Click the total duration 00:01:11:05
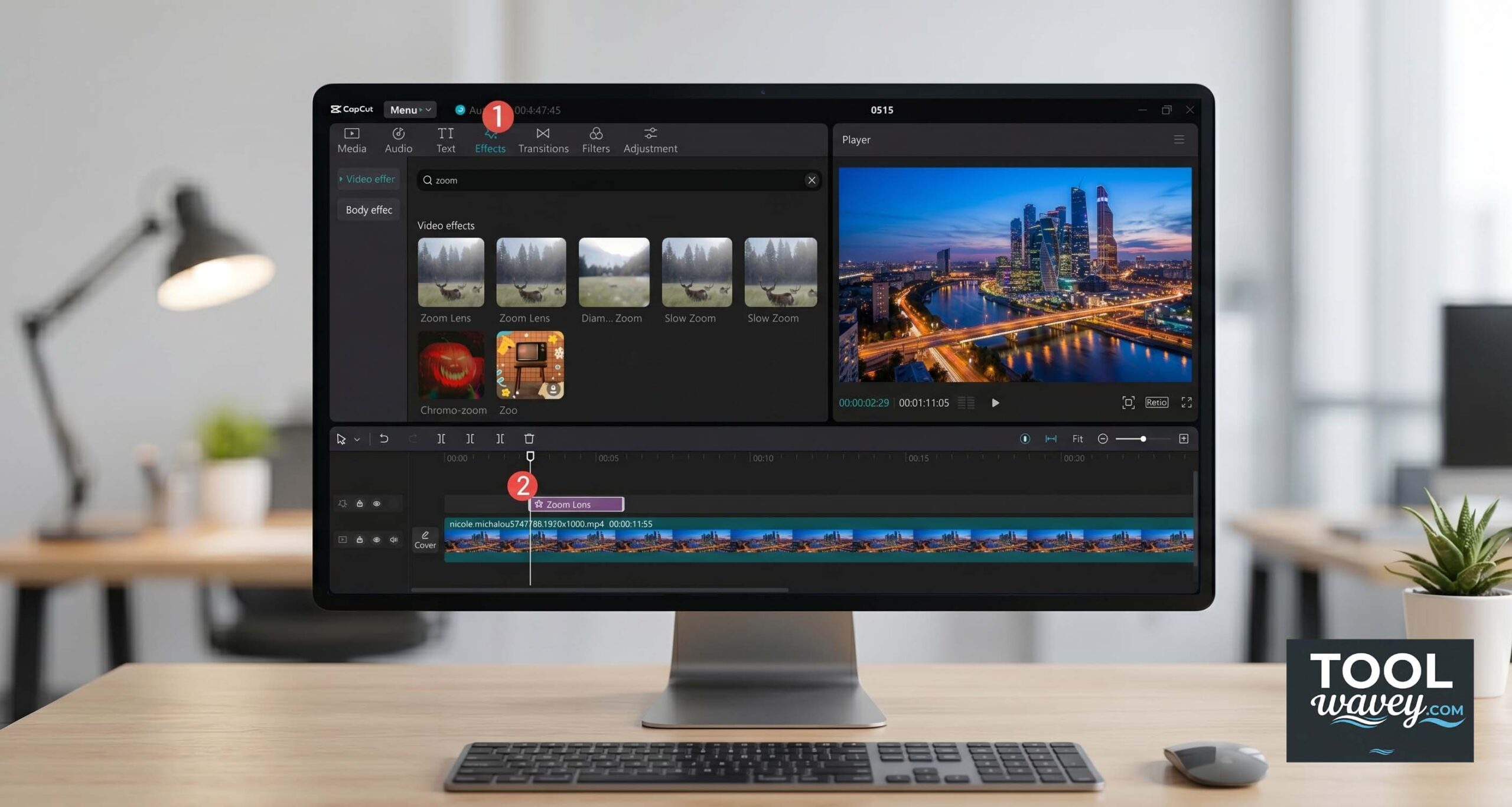Image resolution: width=1512 pixels, height=807 pixels. tap(924, 403)
